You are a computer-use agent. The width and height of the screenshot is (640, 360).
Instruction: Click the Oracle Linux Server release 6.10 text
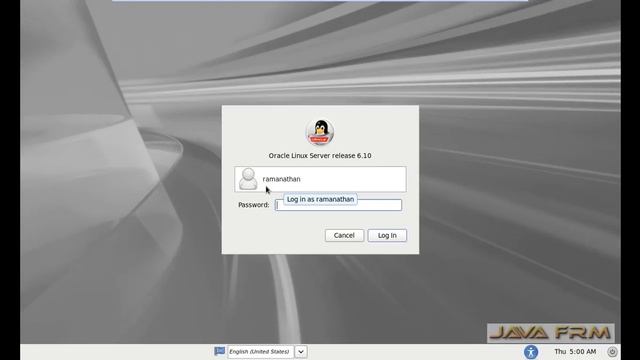(x=320, y=156)
